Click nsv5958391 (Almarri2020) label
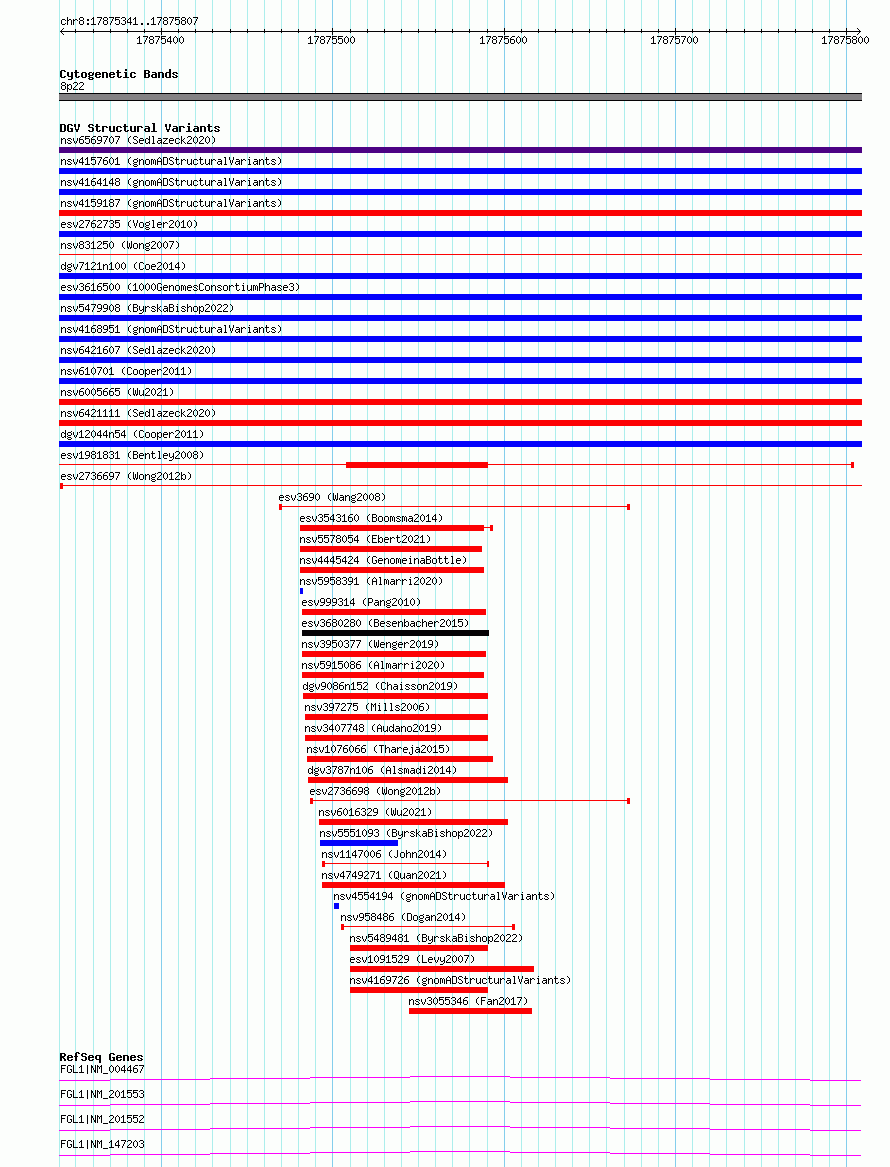This screenshot has height=1167, width=890. pyautogui.click(x=371, y=581)
